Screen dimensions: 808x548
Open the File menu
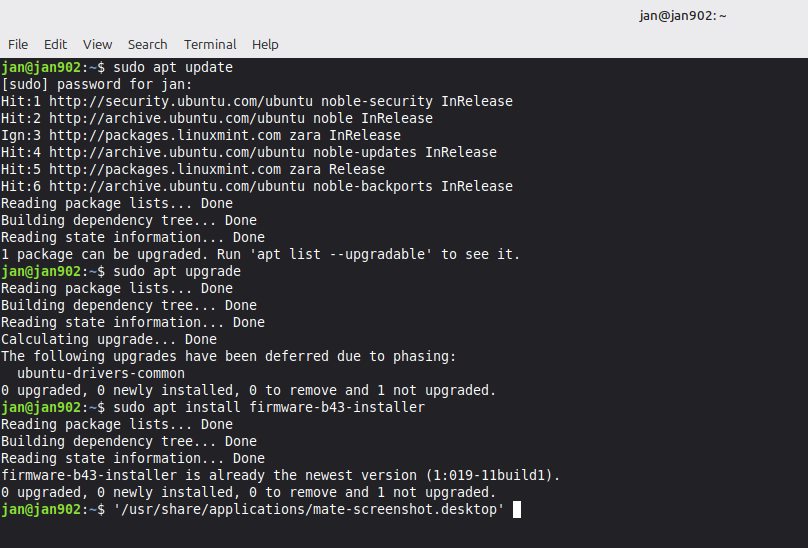(x=18, y=44)
